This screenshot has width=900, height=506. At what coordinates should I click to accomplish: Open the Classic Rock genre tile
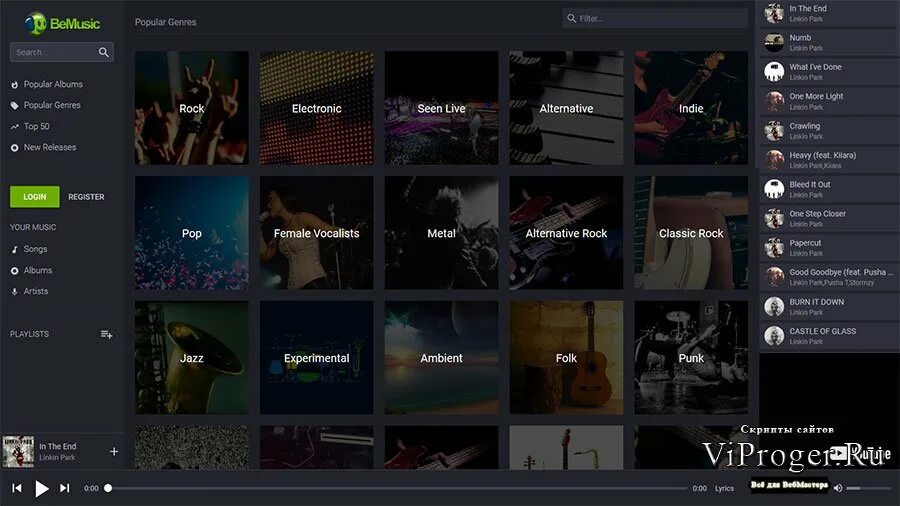(691, 233)
